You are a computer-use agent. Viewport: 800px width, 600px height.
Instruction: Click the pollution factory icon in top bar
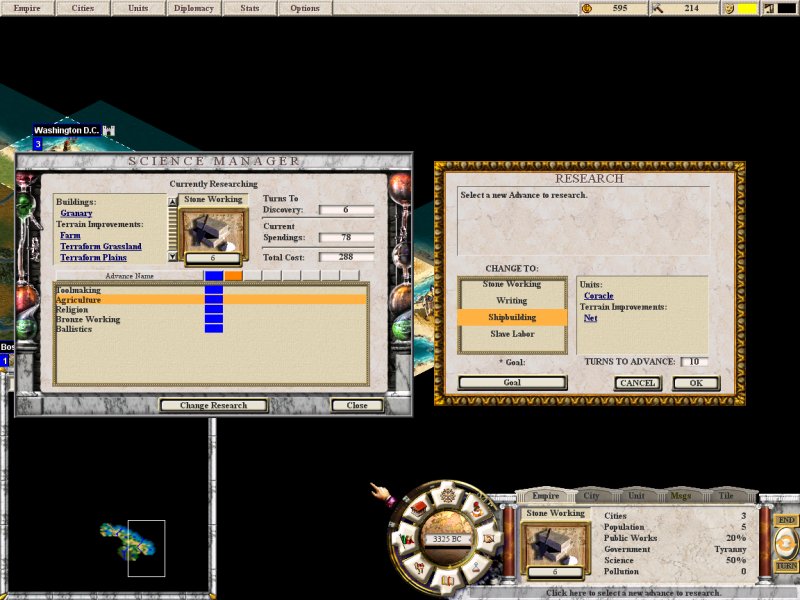click(x=769, y=8)
